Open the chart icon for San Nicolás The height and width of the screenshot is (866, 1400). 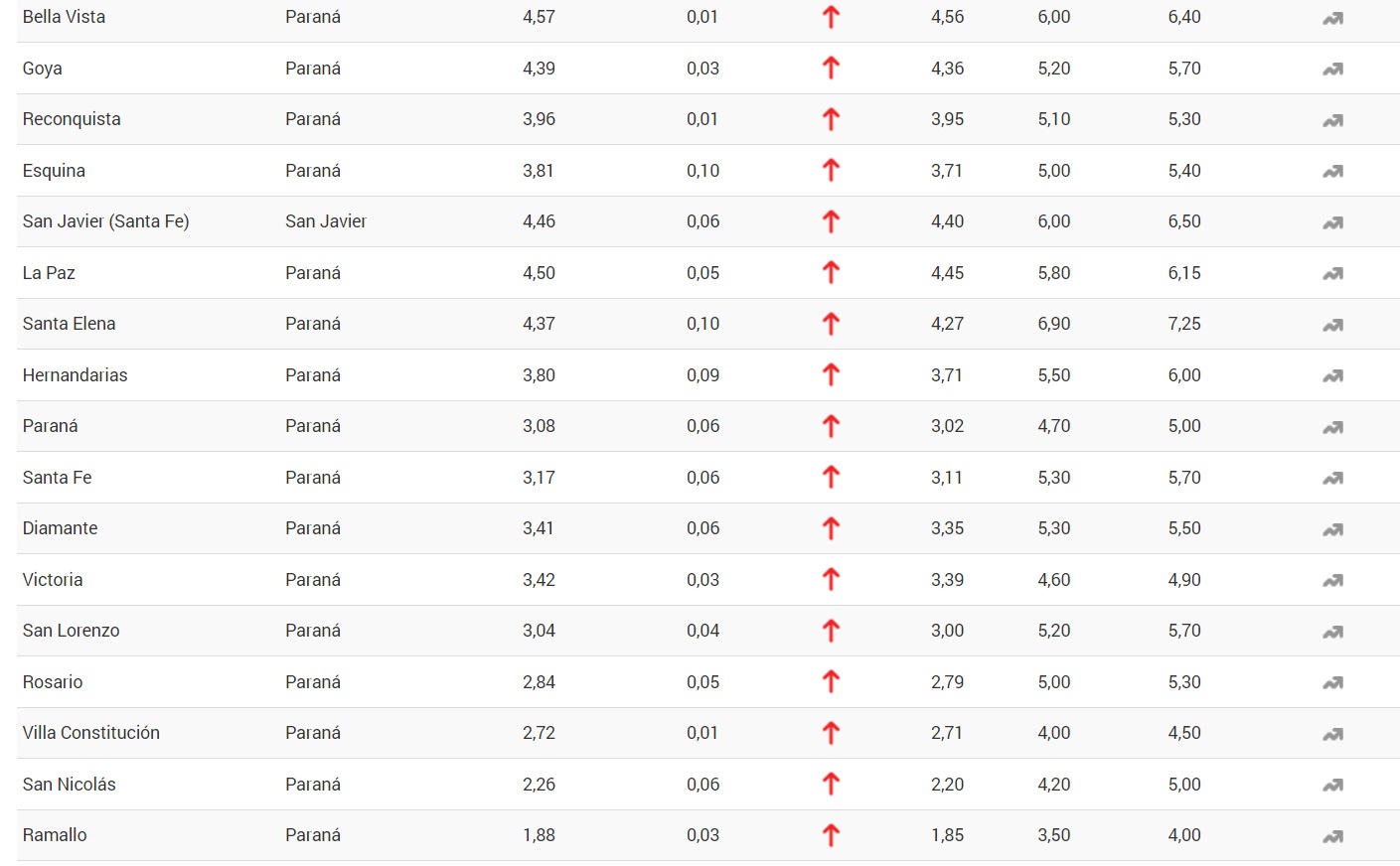click(x=1332, y=785)
